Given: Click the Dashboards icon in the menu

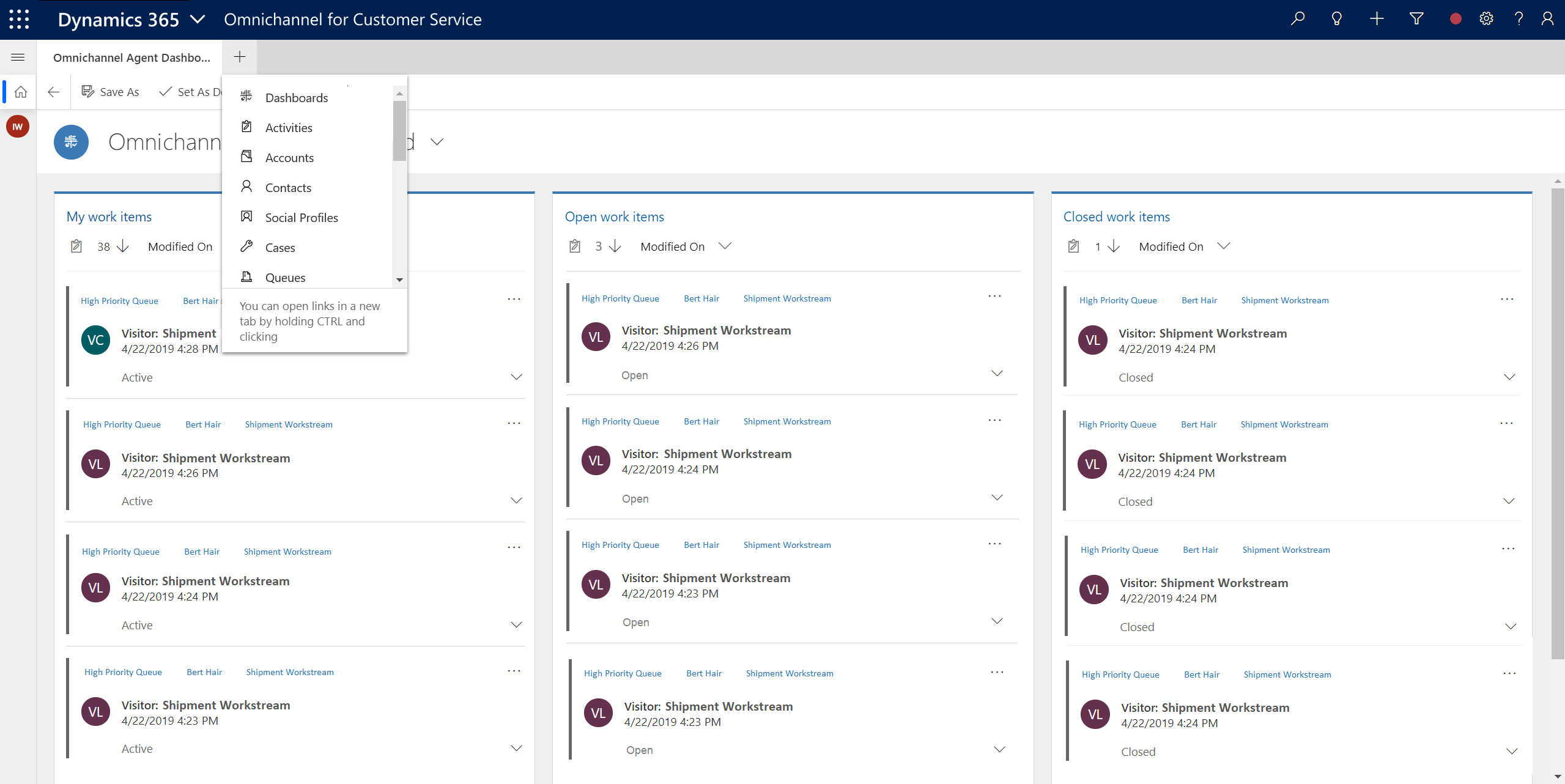Looking at the screenshot, I should click(246, 96).
